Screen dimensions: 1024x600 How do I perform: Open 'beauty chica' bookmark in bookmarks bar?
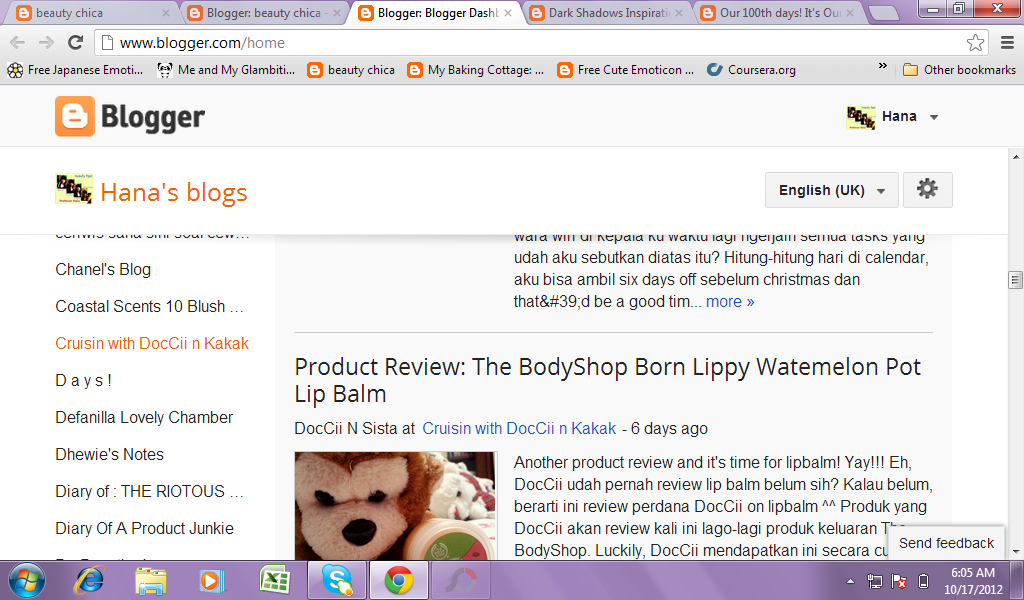(x=351, y=70)
